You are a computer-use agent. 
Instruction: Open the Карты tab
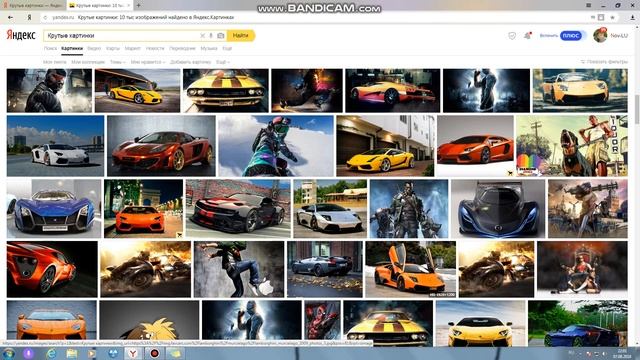click(x=113, y=49)
